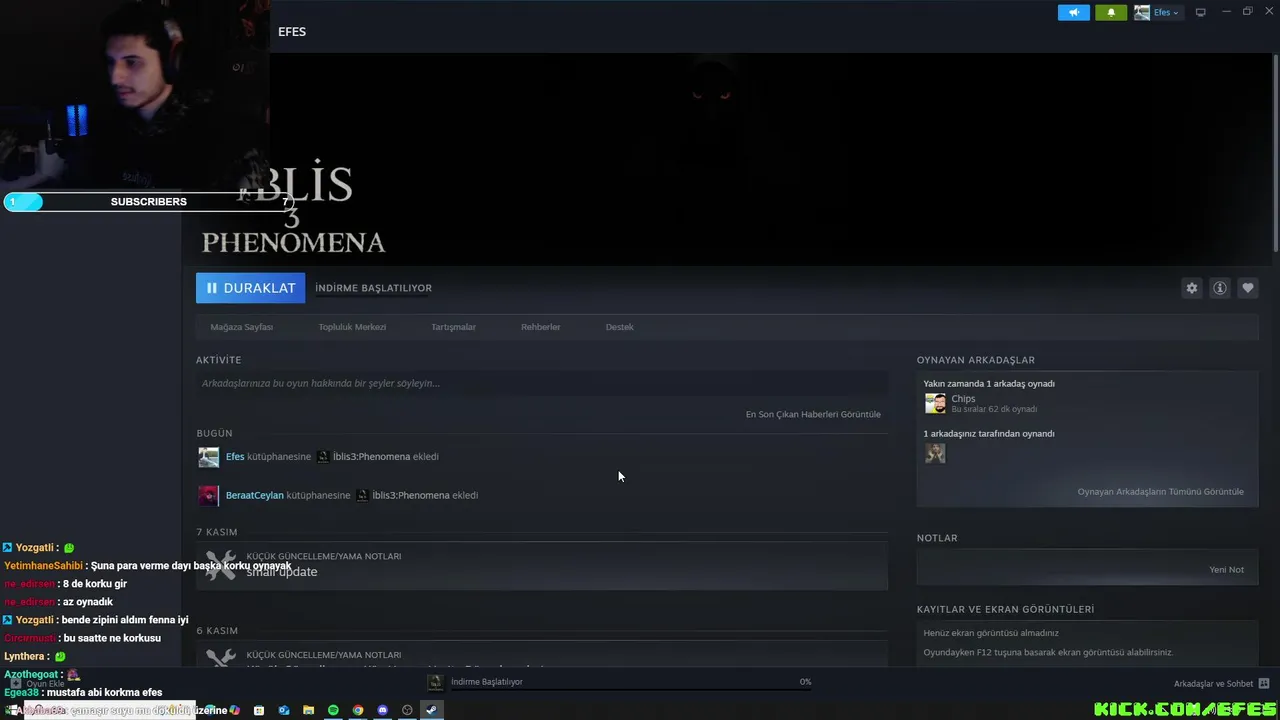Open Arkadaşlar ve Sohbet panel

(1213, 684)
